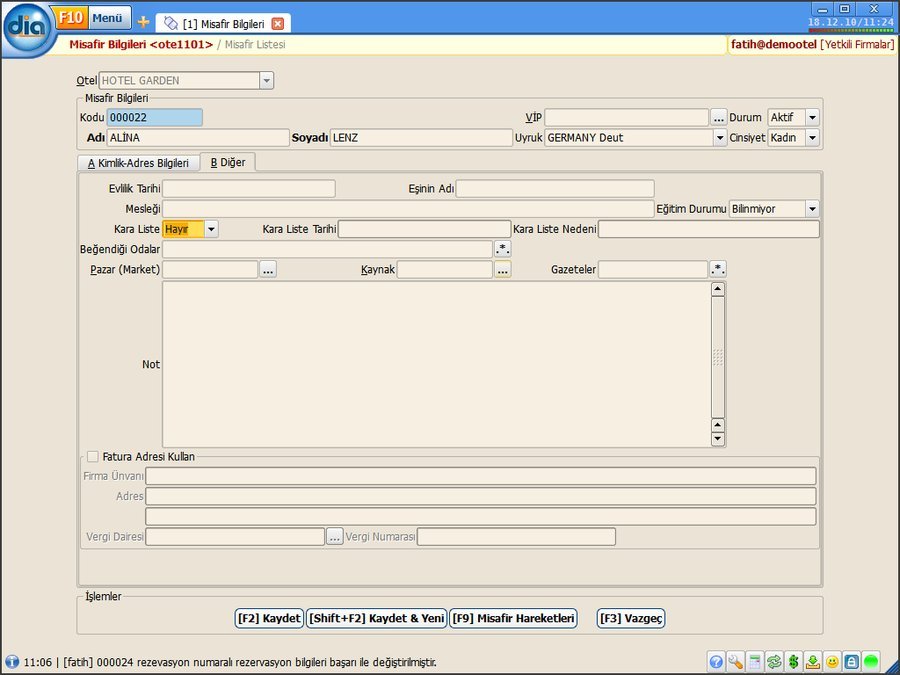Open VIP lookup with the ellipsis button
The height and width of the screenshot is (675, 900).
pyautogui.click(x=718, y=118)
